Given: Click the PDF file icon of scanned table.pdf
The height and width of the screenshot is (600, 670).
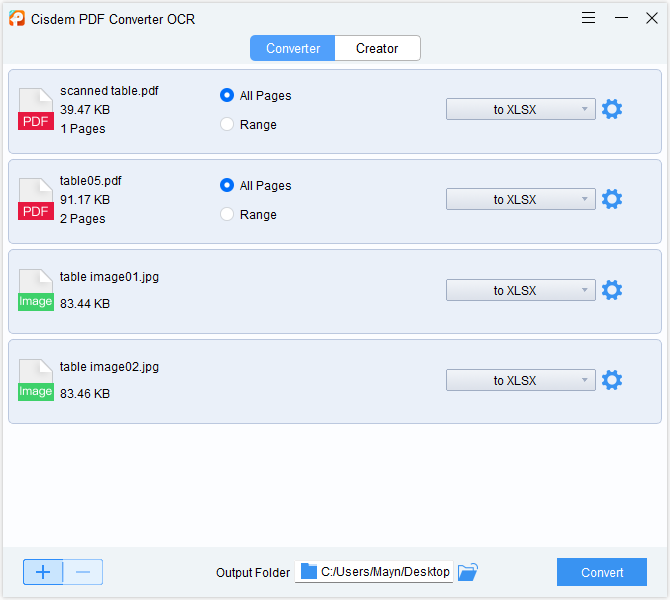Looking at the screenshot, I should 36,109.
